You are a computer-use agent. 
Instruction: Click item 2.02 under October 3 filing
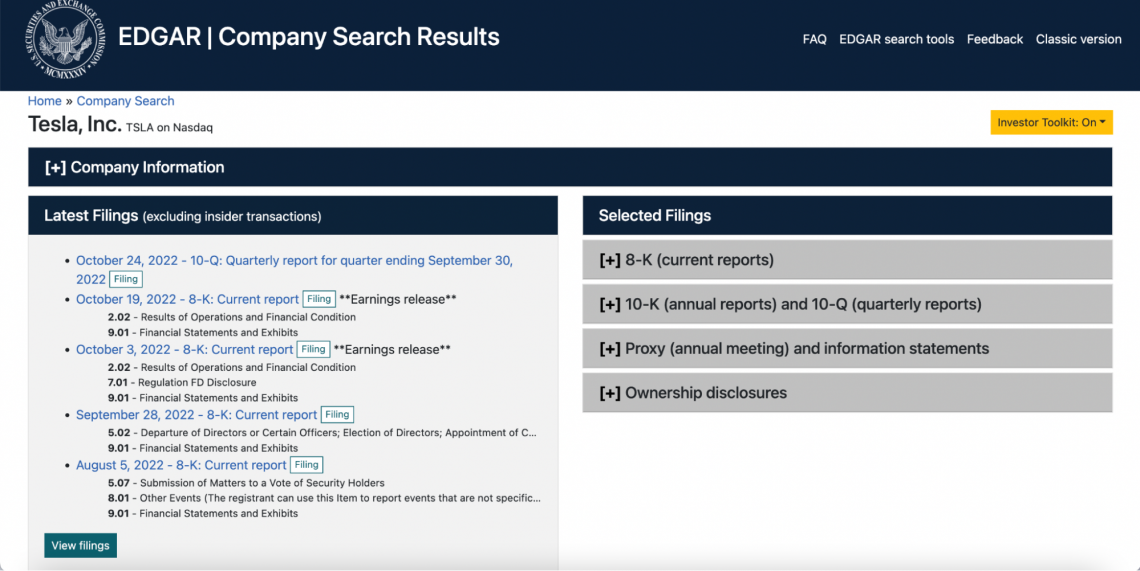[232, 367]
